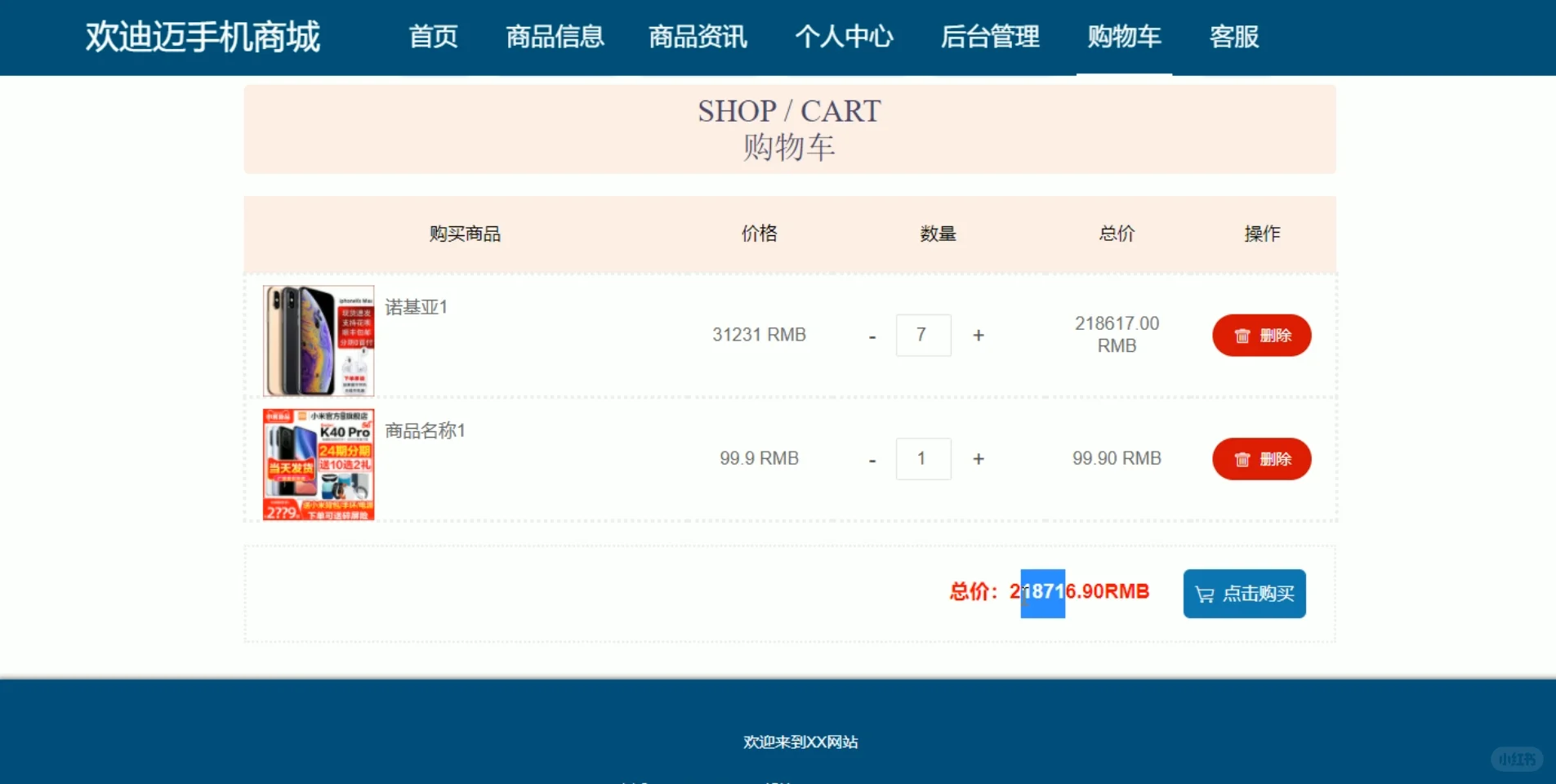Contact 客服 via the navigation bar
Viewport: 1556px width, 784px height.
1233,37
